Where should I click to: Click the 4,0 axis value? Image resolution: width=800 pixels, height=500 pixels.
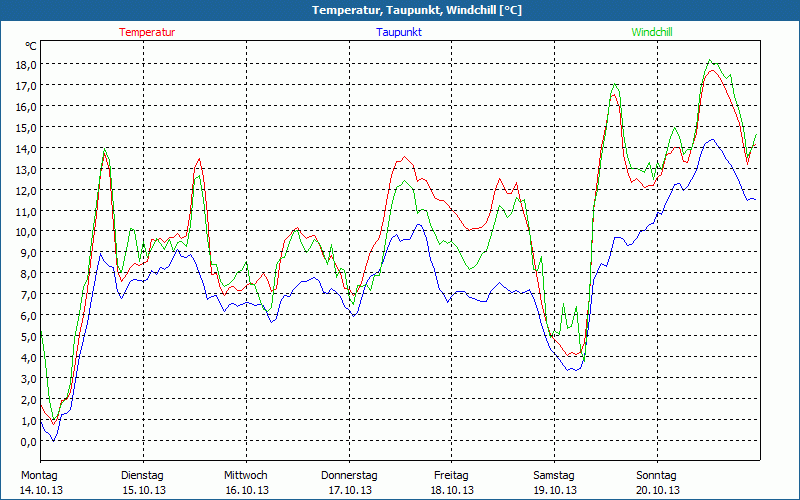click(x=30, y=358)
